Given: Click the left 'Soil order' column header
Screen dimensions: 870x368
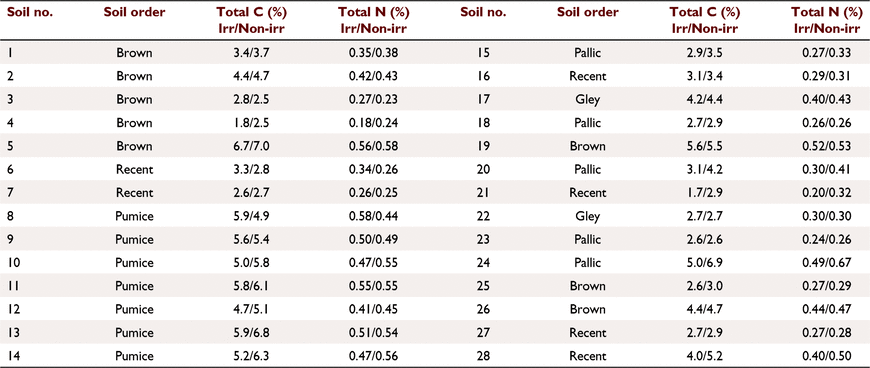Looking at the screenshot, I should [134, 13].
